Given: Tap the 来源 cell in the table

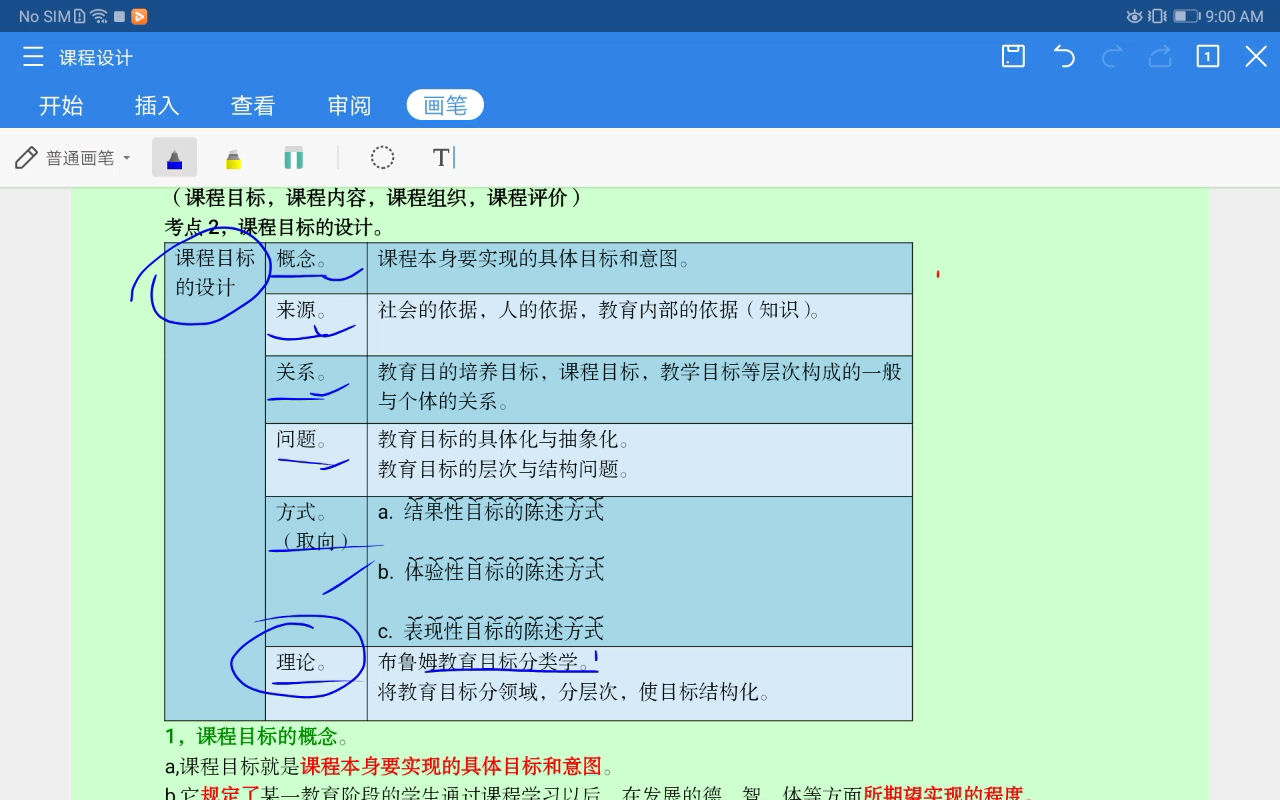Looking at the screenshot, I should pyautogui.click(x=316, y=324).
